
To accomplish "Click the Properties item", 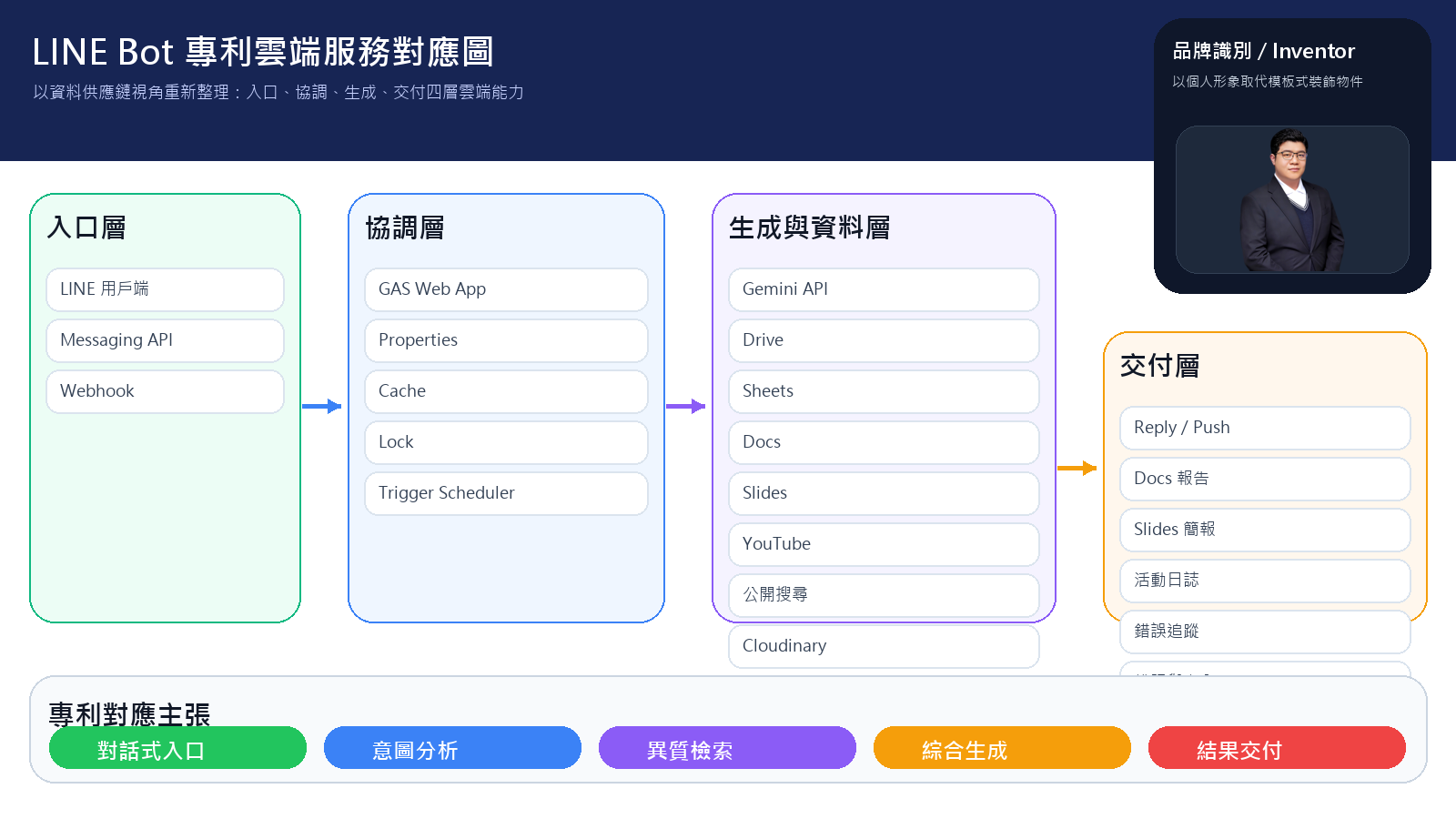I will click(x=506, y=340).
